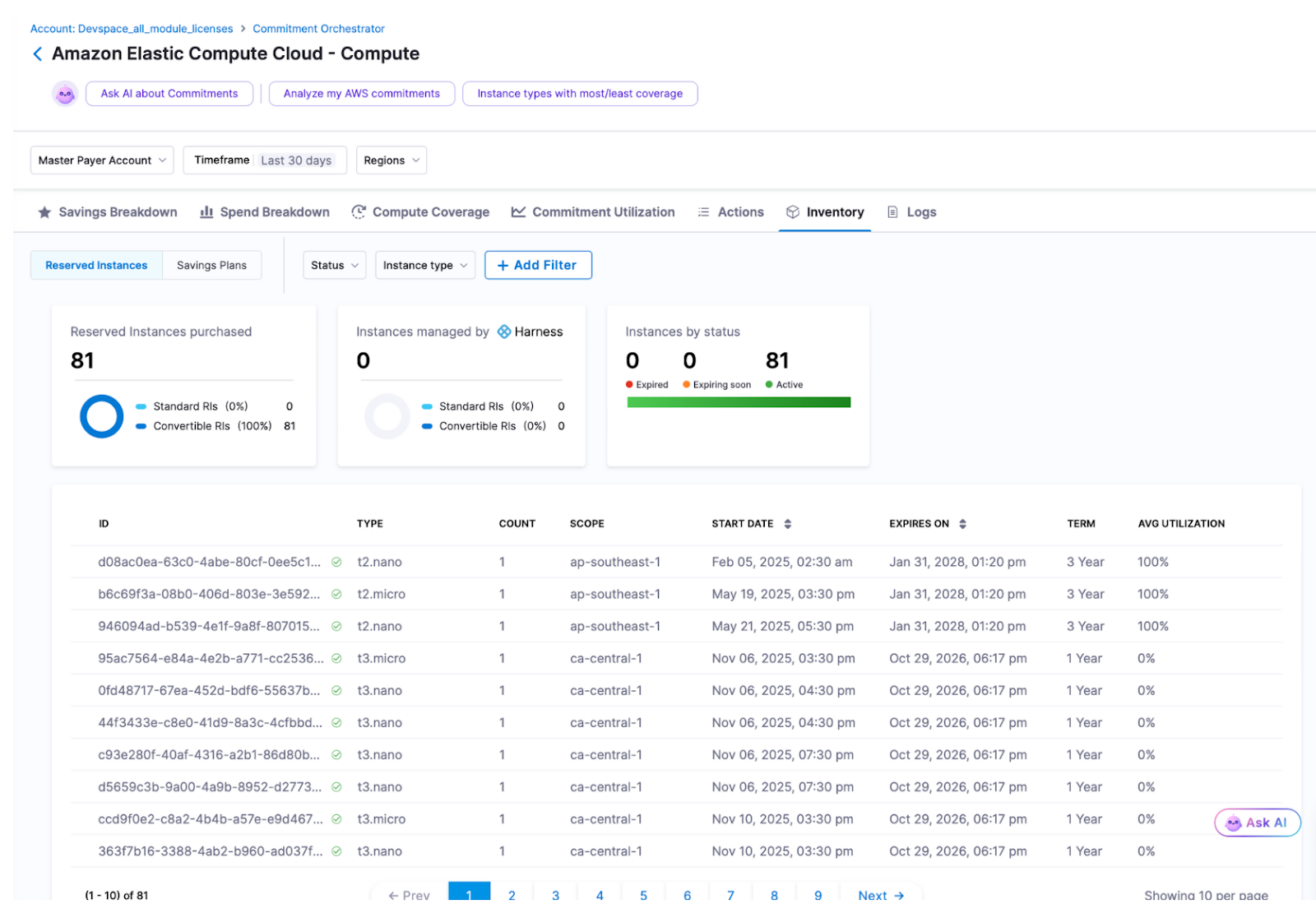Screen dimensions: 1316x904
Task: Select the Actions tab
Action: tap(730, 212)
